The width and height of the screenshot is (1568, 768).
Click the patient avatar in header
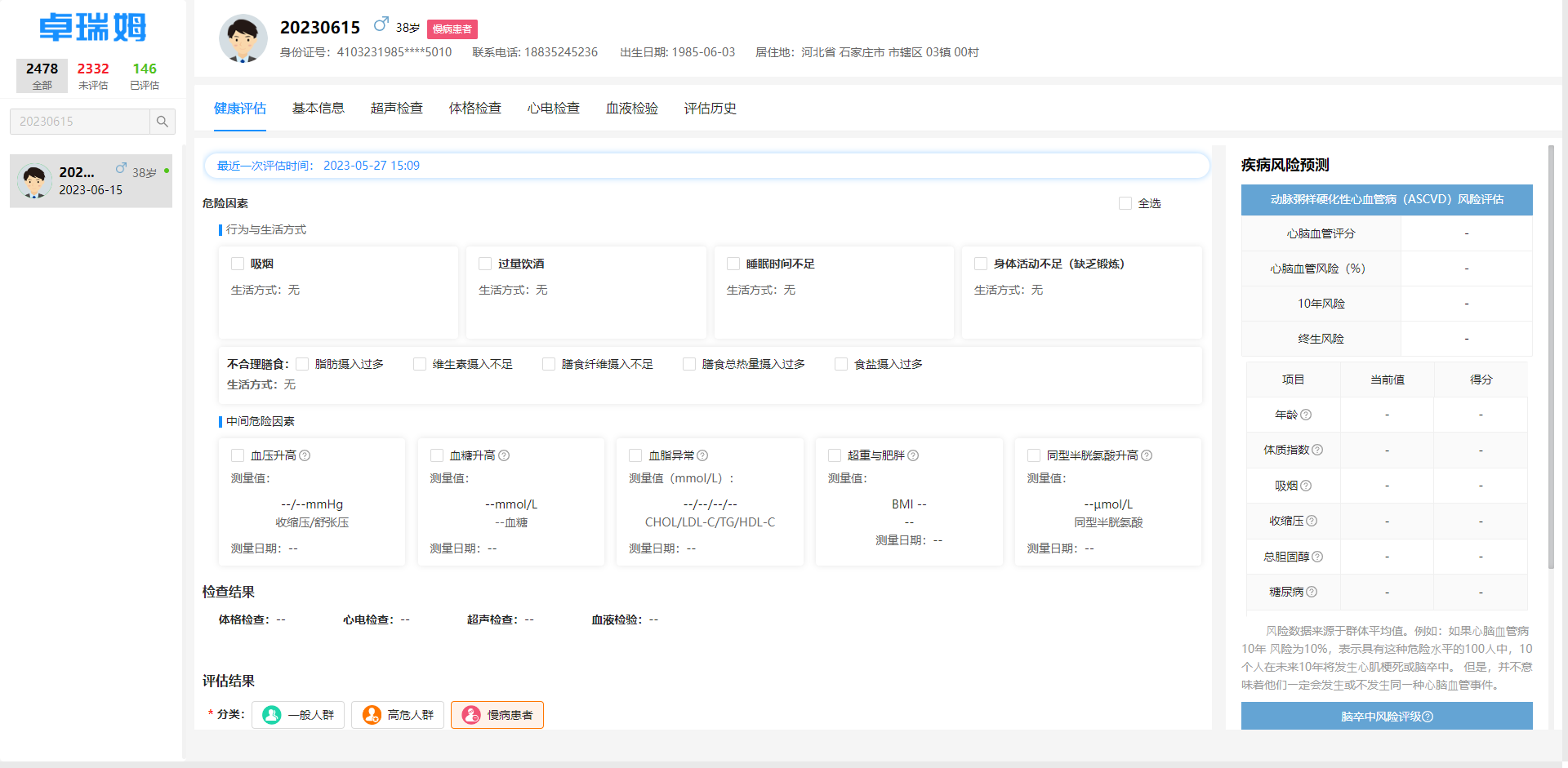pyautogui.click(x=243, y=38)
